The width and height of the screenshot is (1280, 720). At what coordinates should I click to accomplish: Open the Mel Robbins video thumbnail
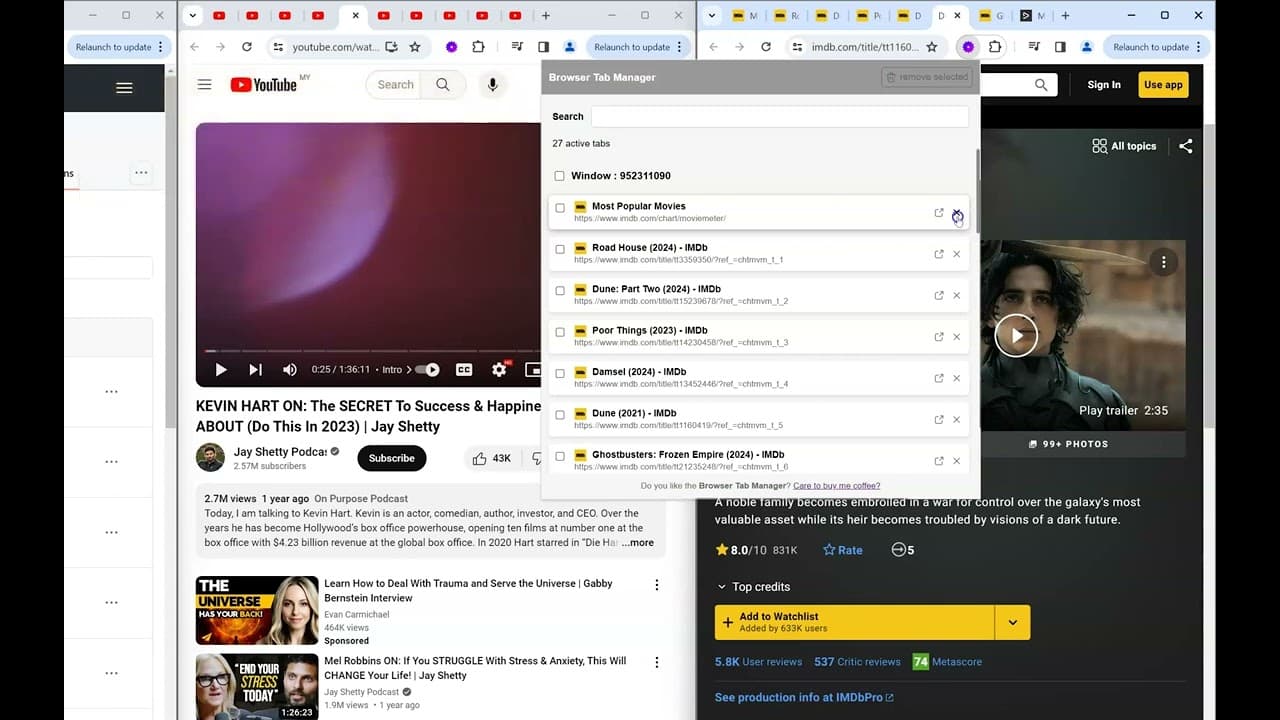[257, 687]
